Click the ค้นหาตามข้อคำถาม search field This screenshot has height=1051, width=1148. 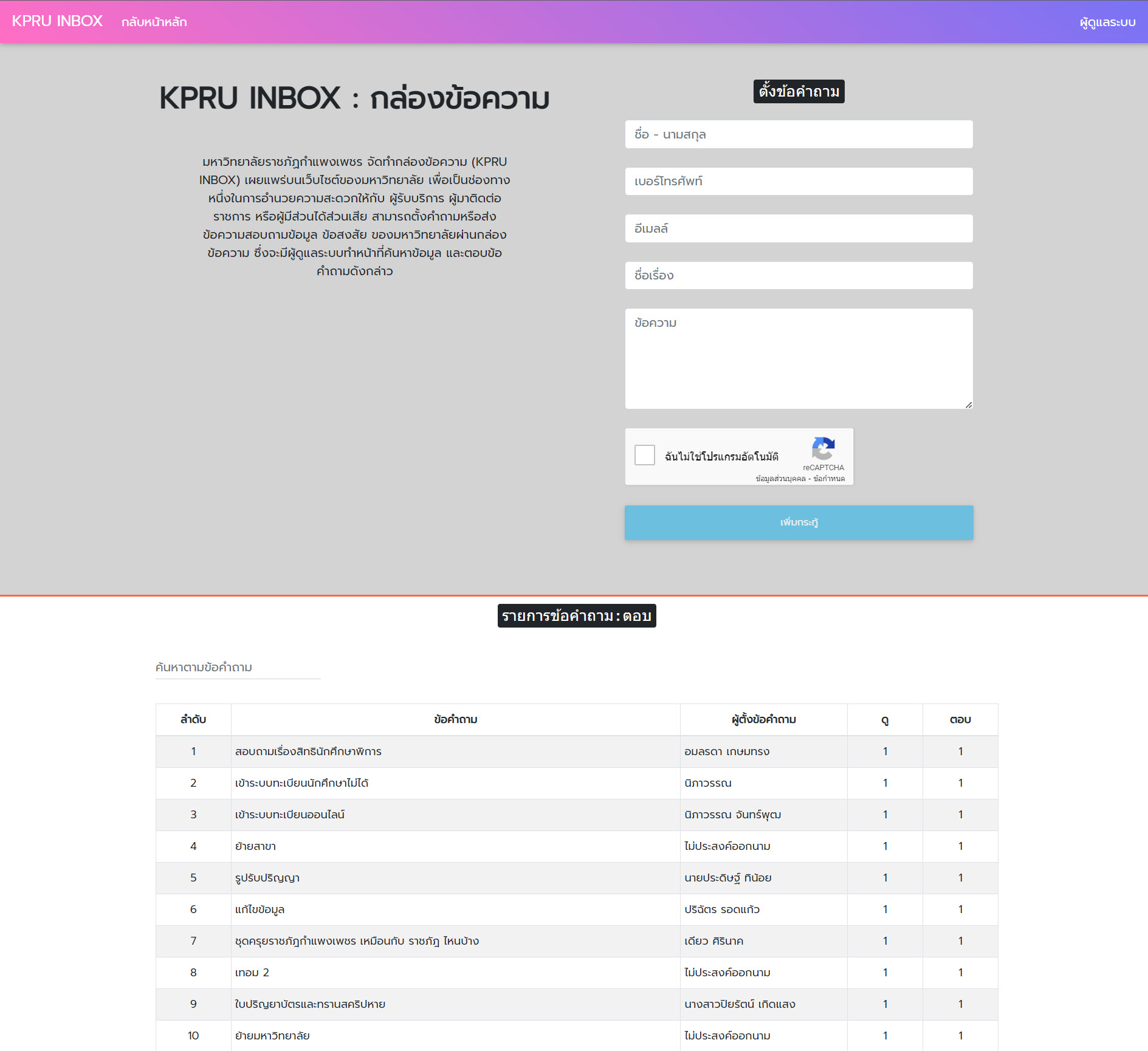238,667
